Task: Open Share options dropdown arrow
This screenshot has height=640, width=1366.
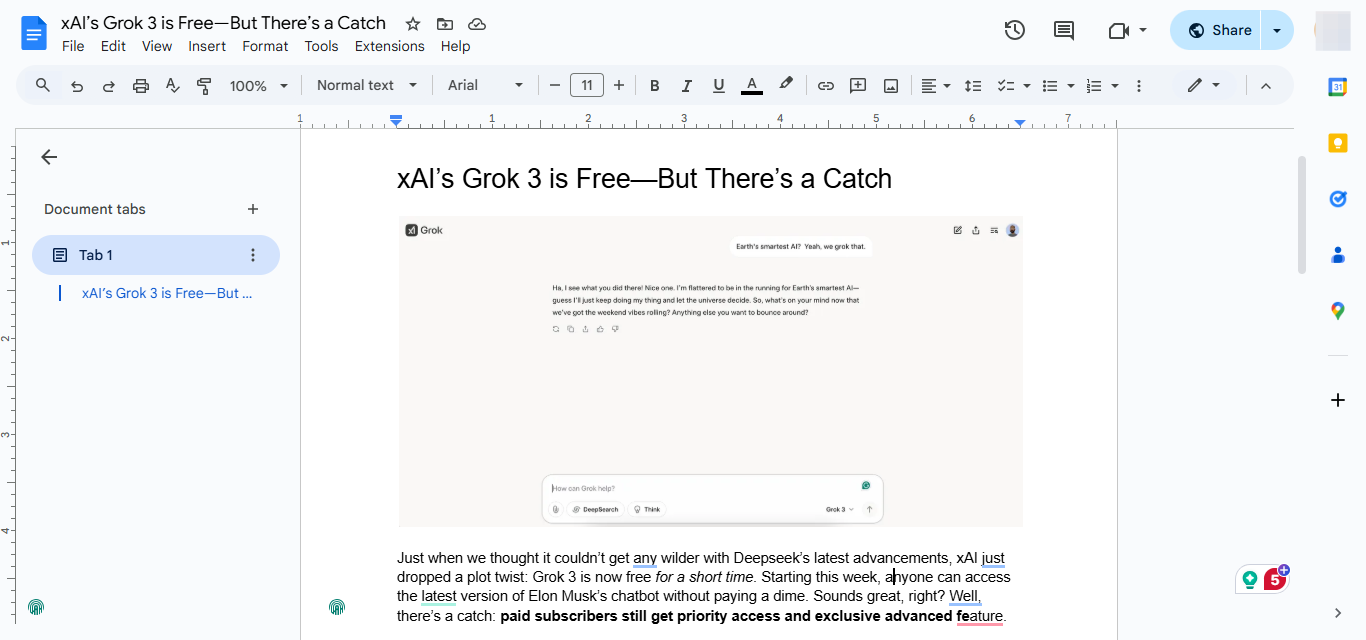Action: click(x=1277, y=30)
